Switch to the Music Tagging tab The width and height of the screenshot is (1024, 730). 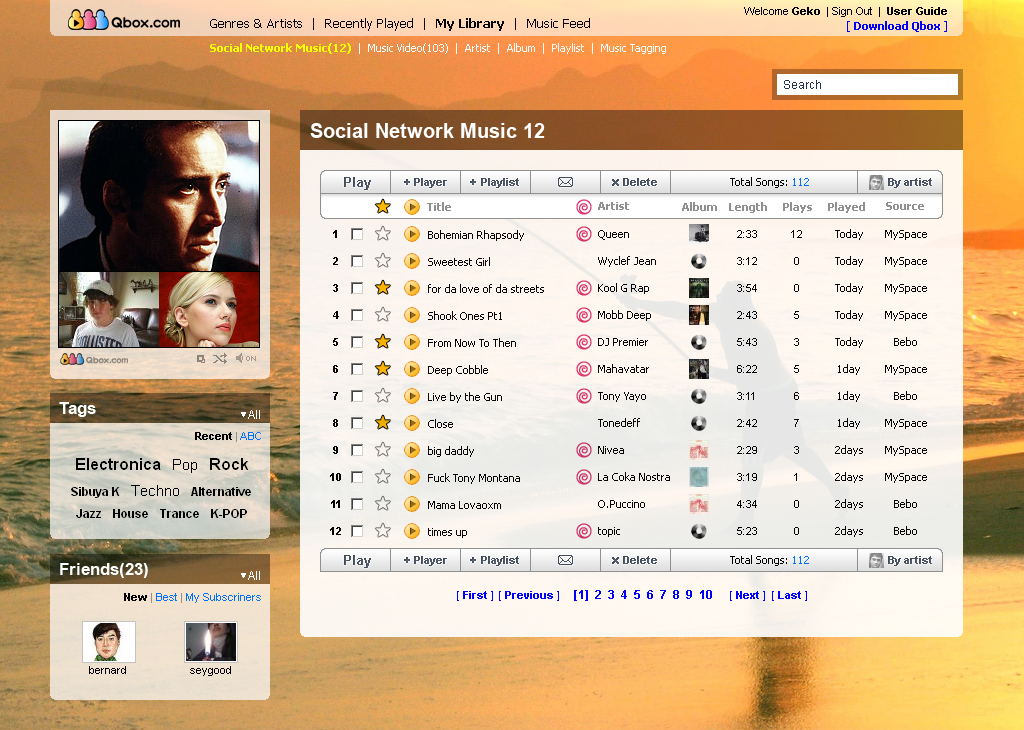(x=633, y=48)
